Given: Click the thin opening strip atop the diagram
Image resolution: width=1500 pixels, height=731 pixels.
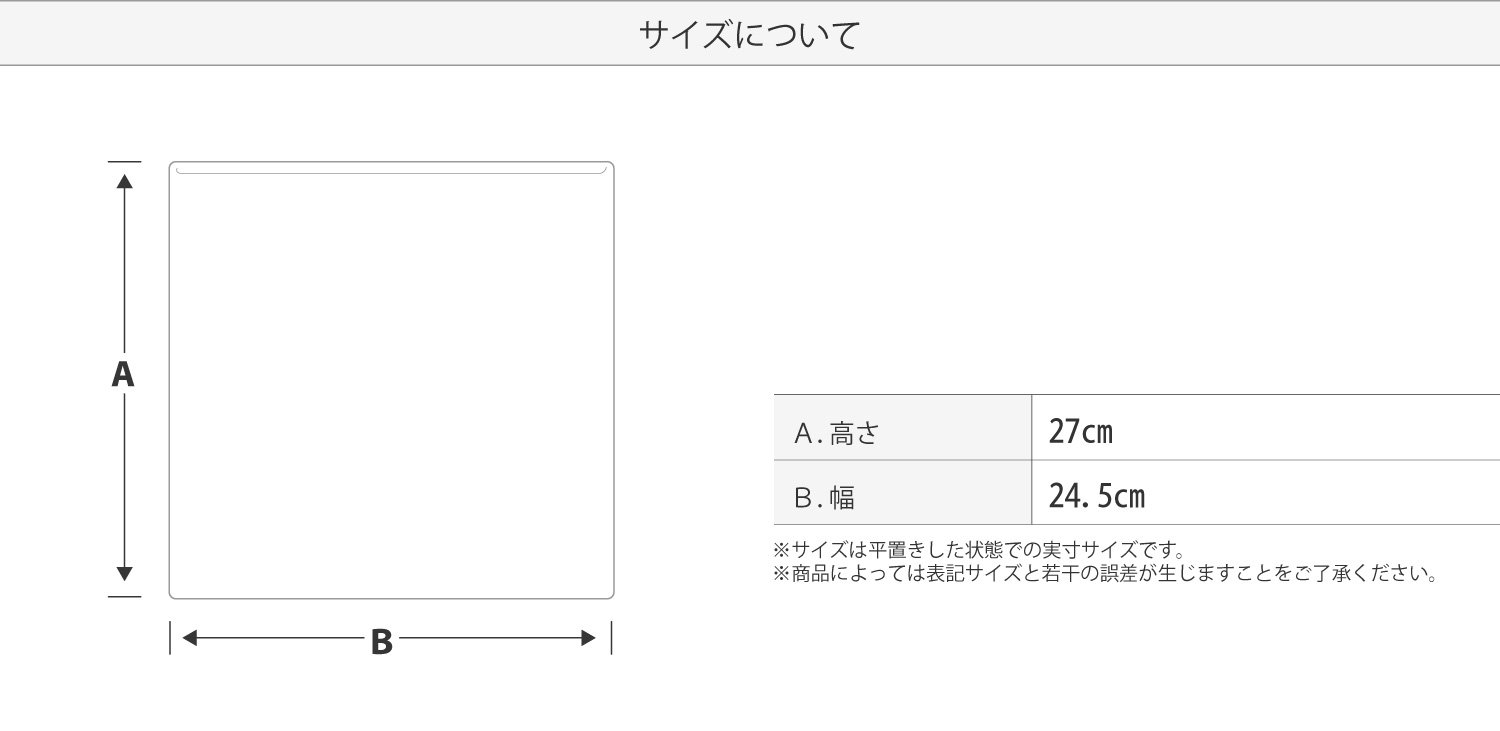Looking at the screenshot, I should point(391,169).
